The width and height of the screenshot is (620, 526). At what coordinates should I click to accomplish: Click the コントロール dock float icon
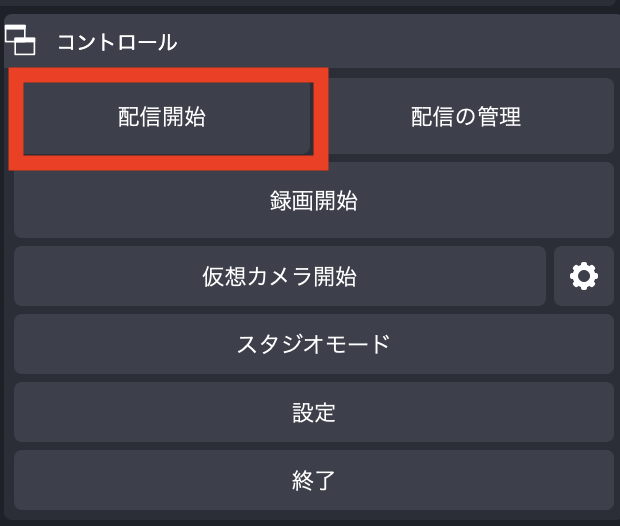(x=20, y=40)
